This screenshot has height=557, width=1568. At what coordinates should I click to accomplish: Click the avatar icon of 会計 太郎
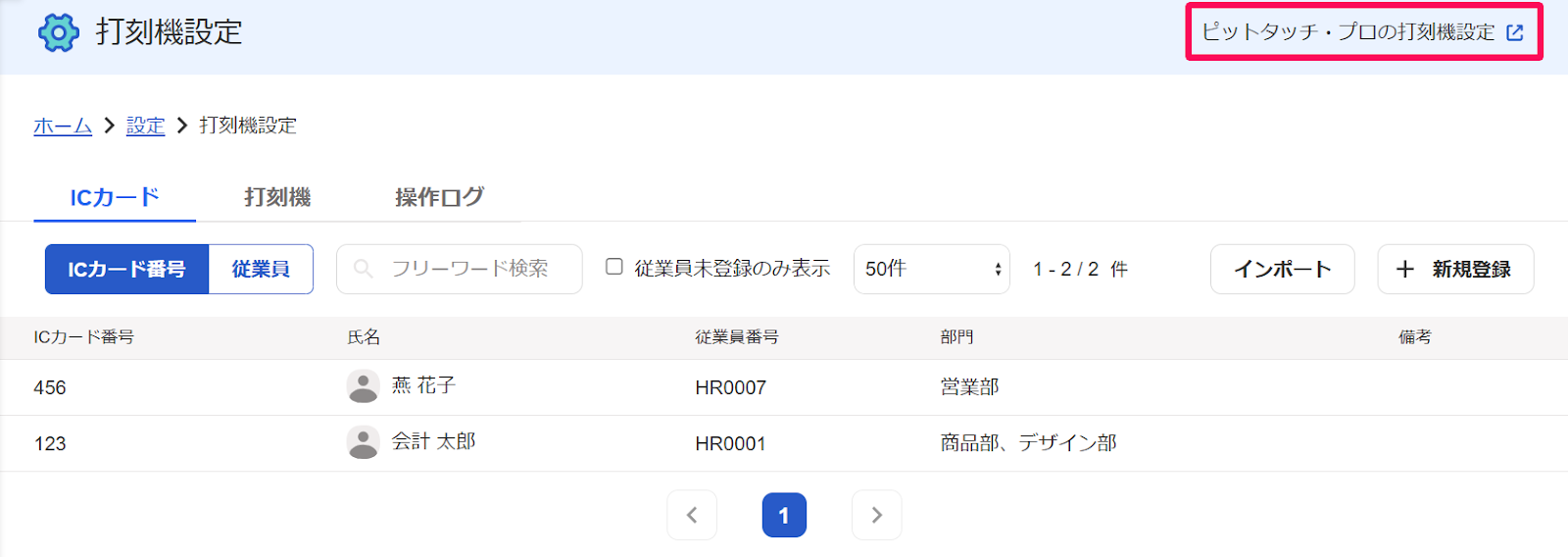pyautogui.click(x=364, y=442)
